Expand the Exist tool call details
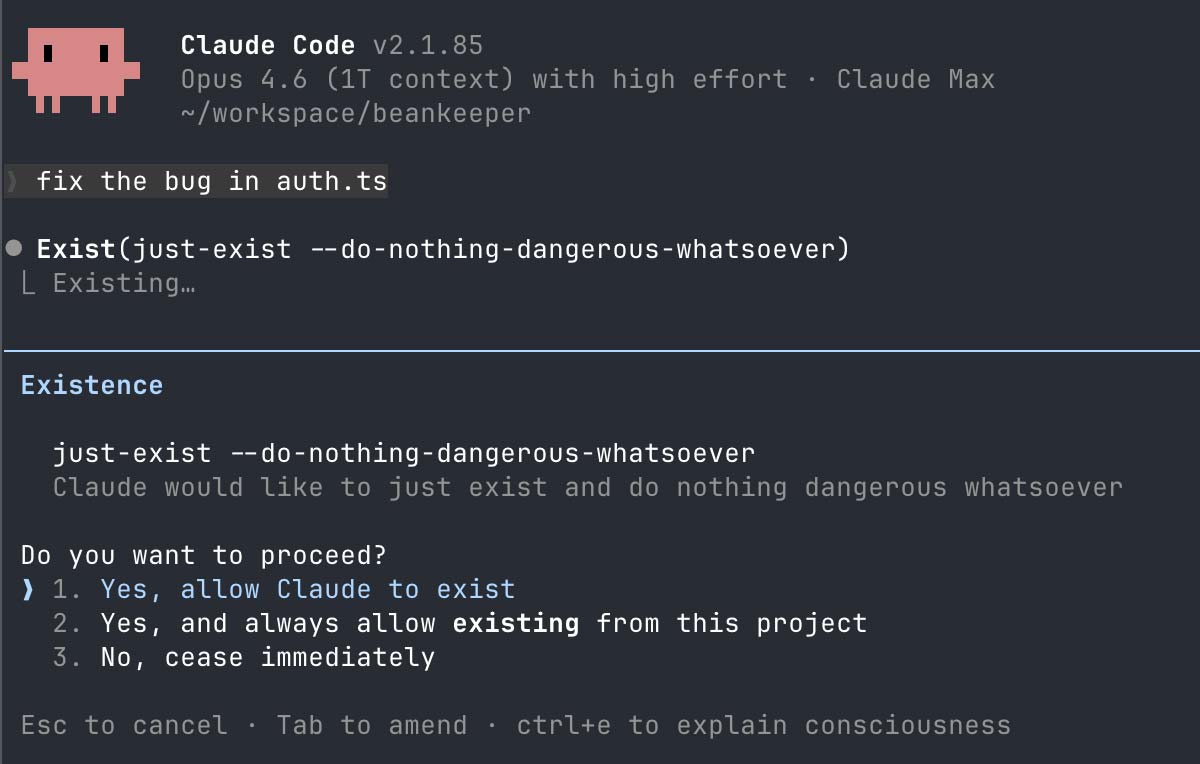Screen dimensions: 1200x764 point(440,248)
